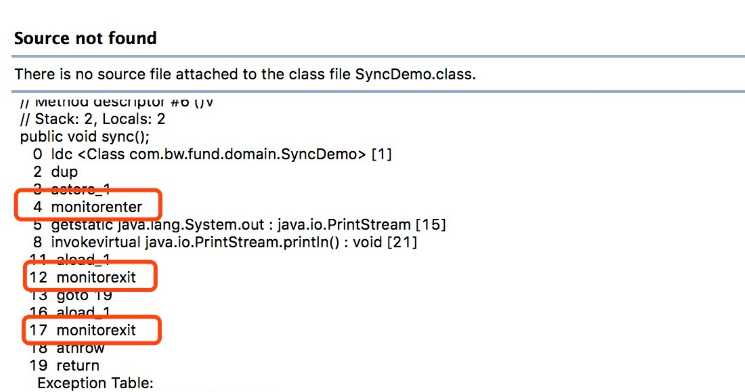Click the '18 athrow' instruction

pyautogui.click(x=67, y=348)
